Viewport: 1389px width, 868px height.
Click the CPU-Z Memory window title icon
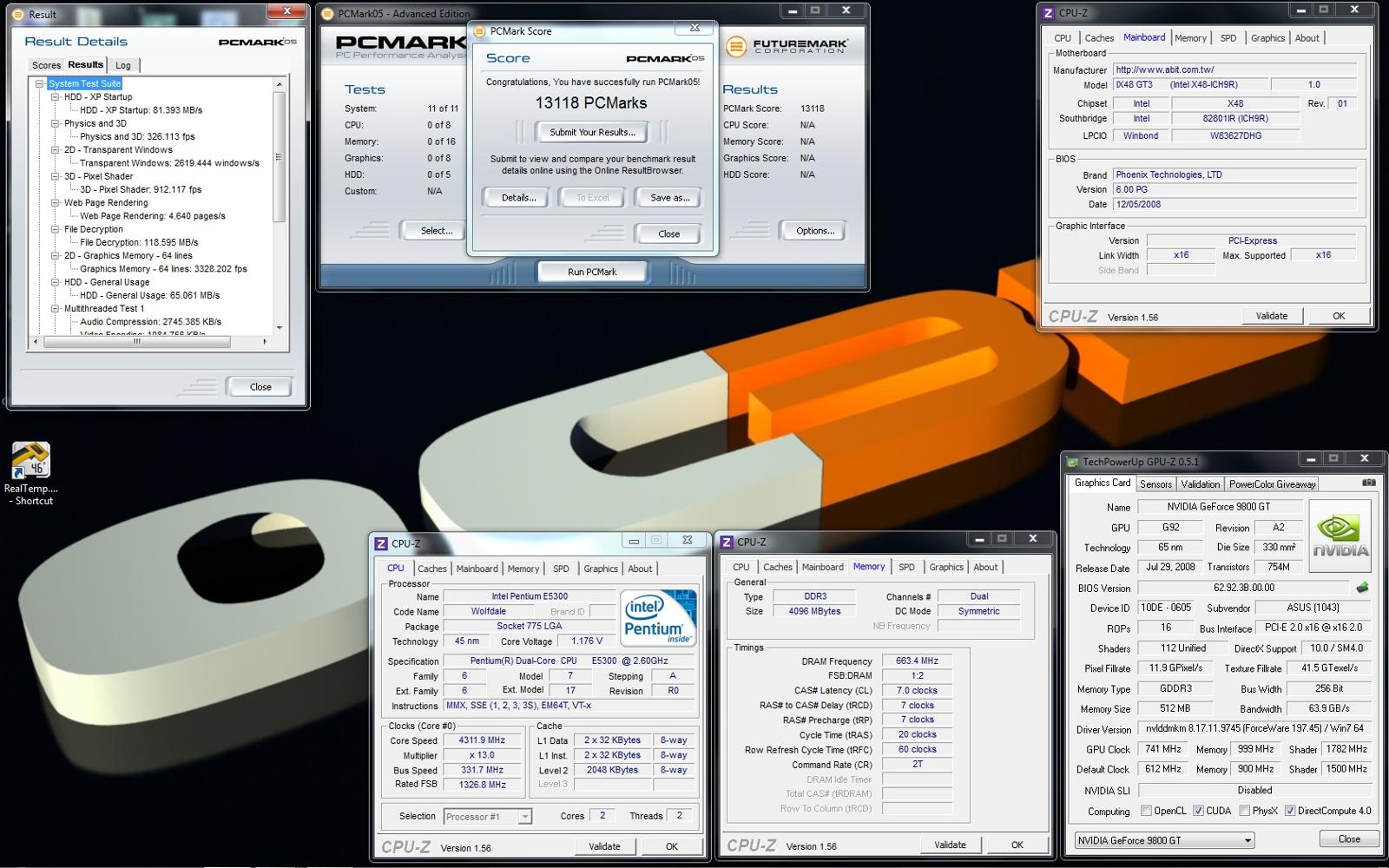pyautogui.click(x=727, y=542)
